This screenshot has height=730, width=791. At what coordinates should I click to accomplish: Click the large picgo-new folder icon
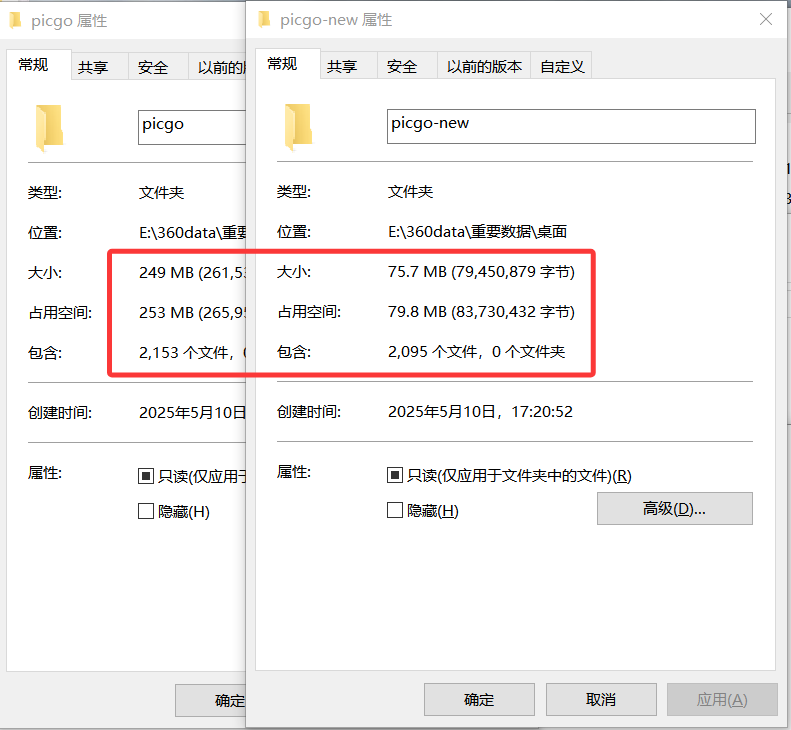coord(298,127)
